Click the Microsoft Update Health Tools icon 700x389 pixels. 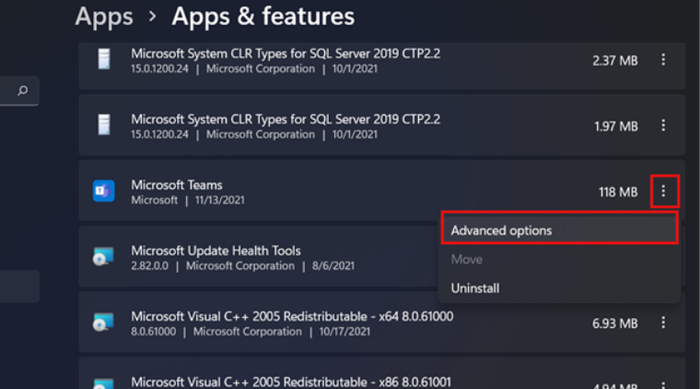[104, 257]
